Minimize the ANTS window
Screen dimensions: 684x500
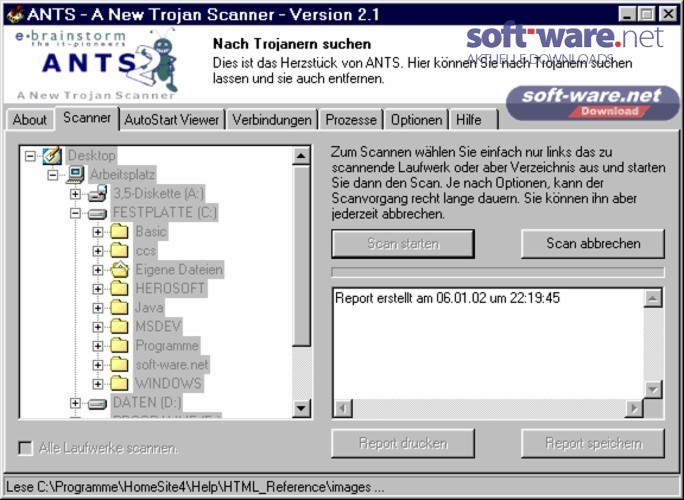[x=627, y=14]
